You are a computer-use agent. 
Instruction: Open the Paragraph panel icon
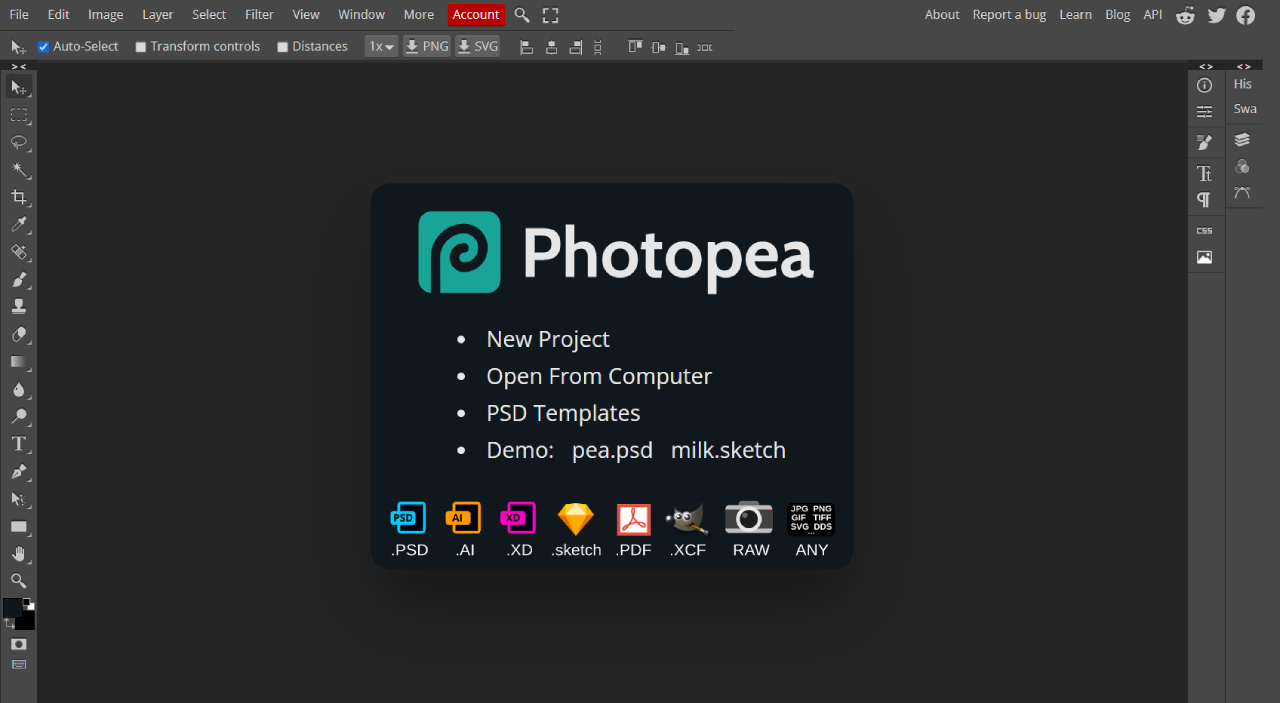pos(1204,199)
